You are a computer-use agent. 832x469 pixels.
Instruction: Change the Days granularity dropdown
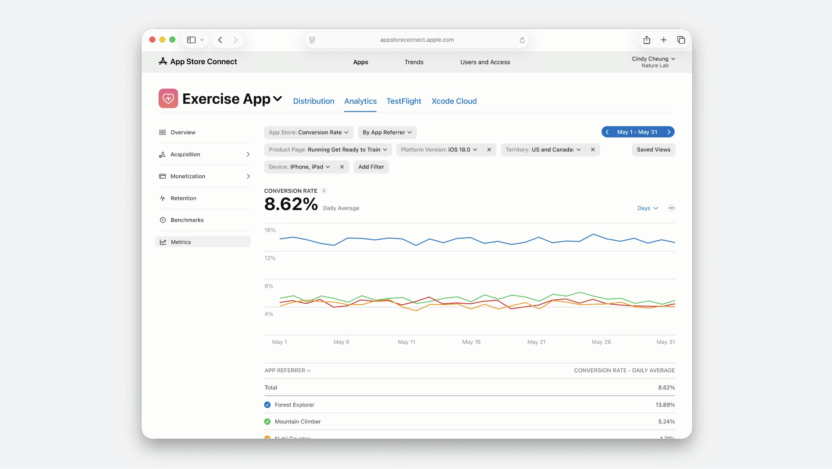pos(647,208)
